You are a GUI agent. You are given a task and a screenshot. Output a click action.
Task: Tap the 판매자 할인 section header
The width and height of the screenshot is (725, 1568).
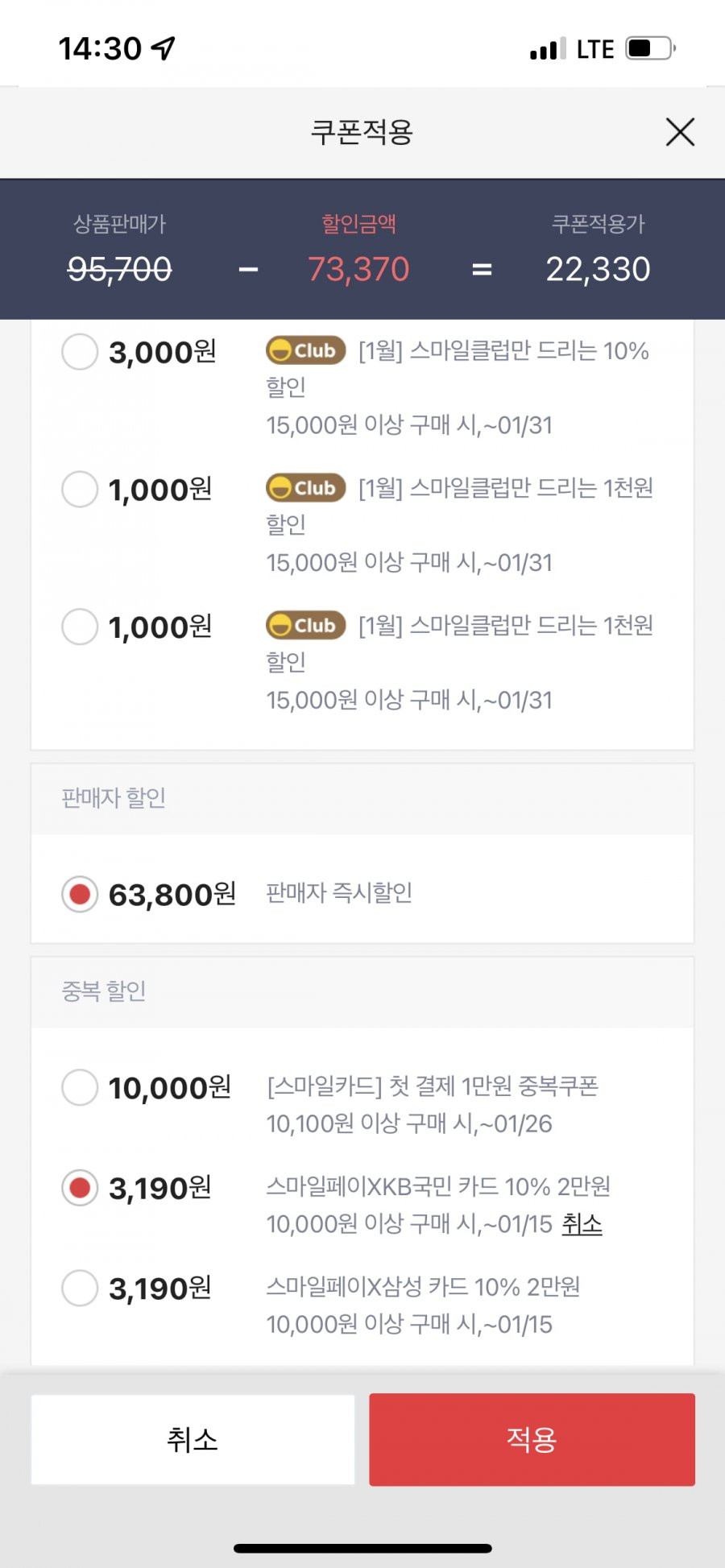coord(362,798)
